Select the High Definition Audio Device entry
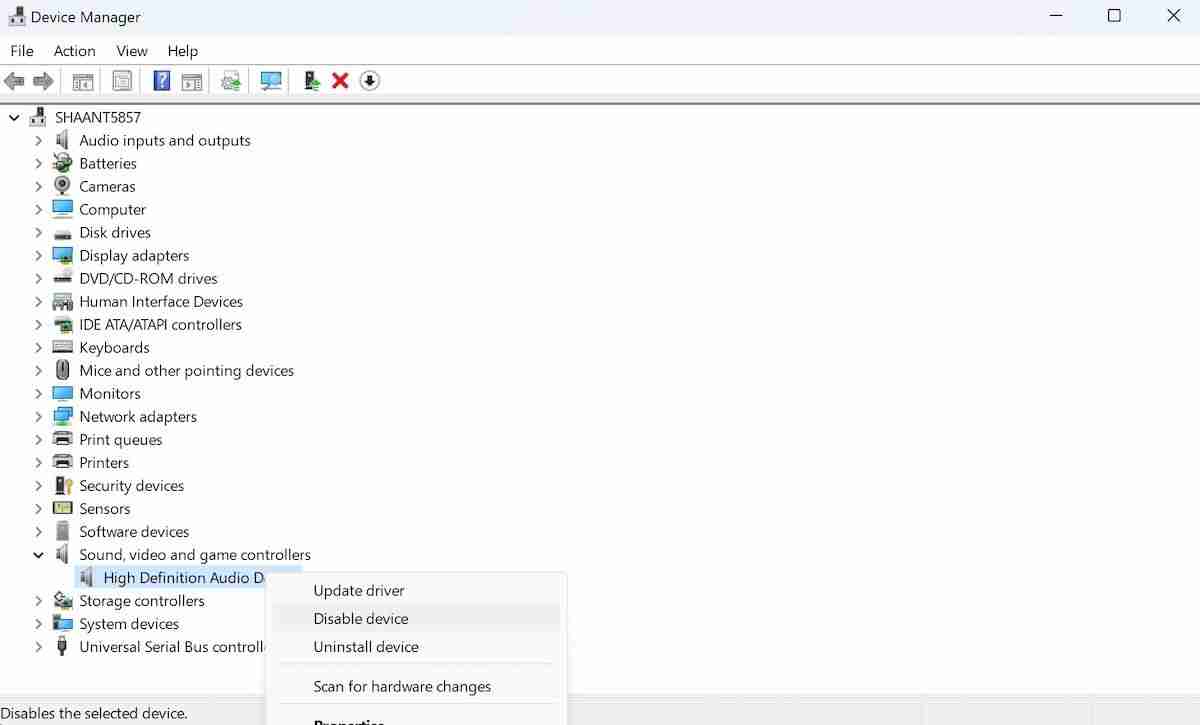Viewport: 1200px width, 725px height. (180, 577)
